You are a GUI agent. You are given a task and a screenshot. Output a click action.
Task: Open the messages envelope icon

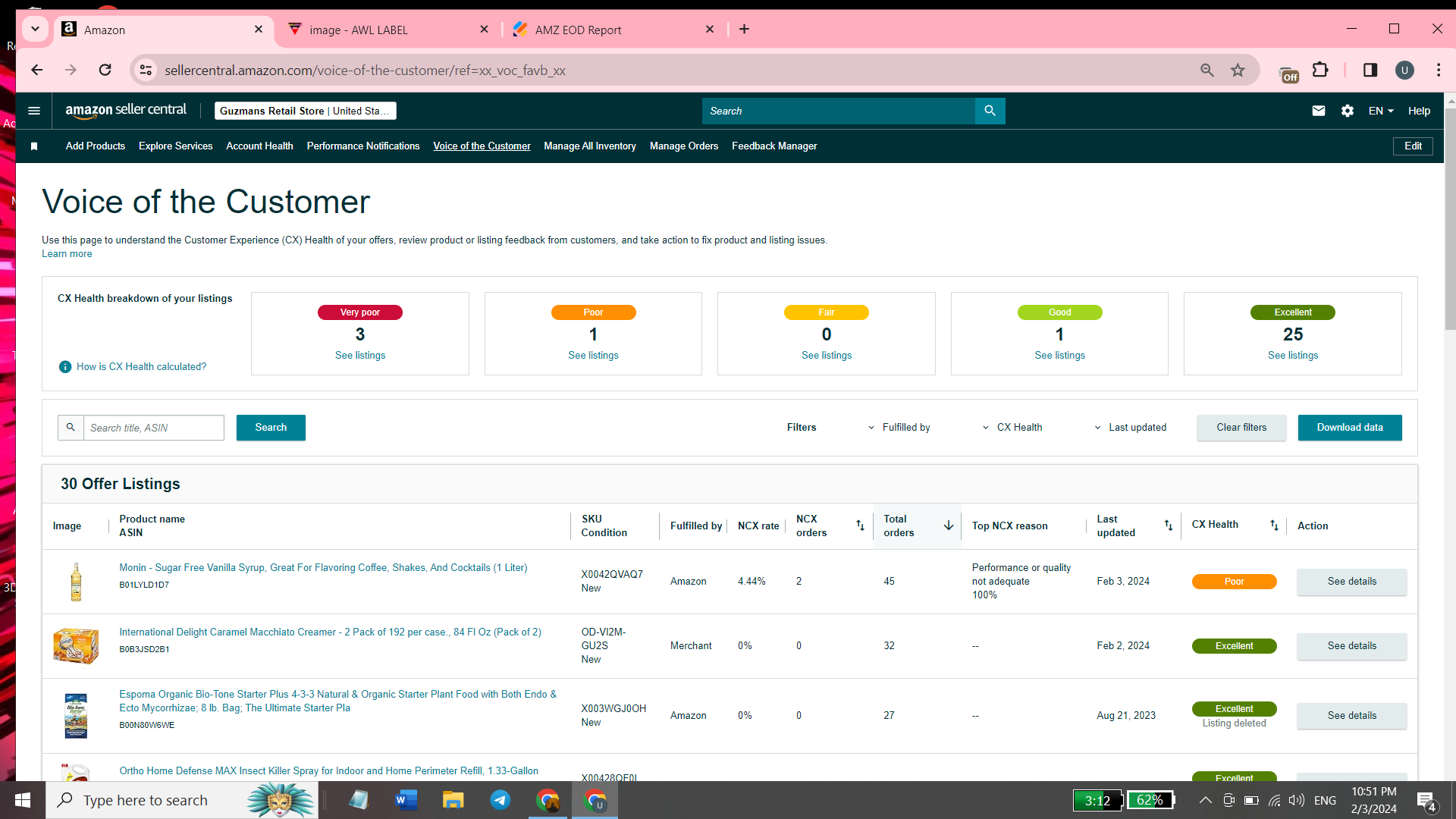[1319, 111]
